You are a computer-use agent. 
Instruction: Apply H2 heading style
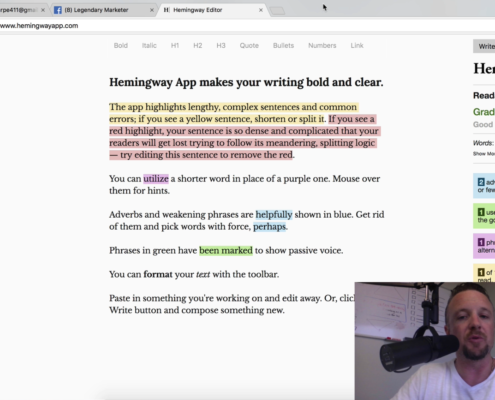click(198, 46)
